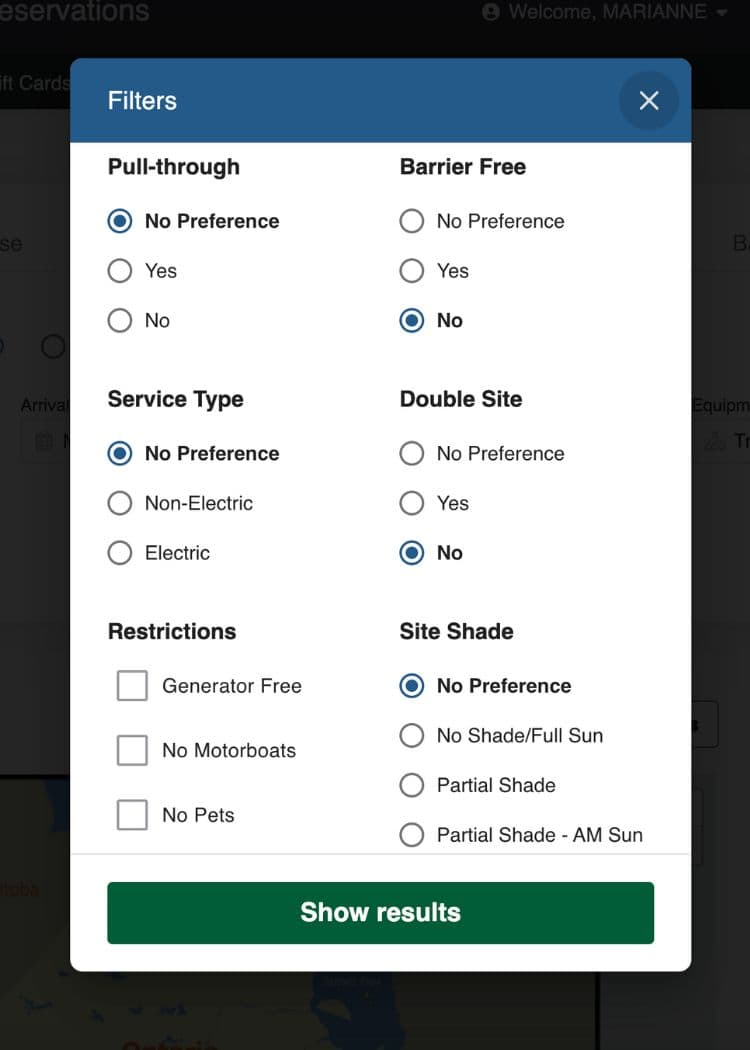Choose No Shade/Full Sun option

pos(412,735)
